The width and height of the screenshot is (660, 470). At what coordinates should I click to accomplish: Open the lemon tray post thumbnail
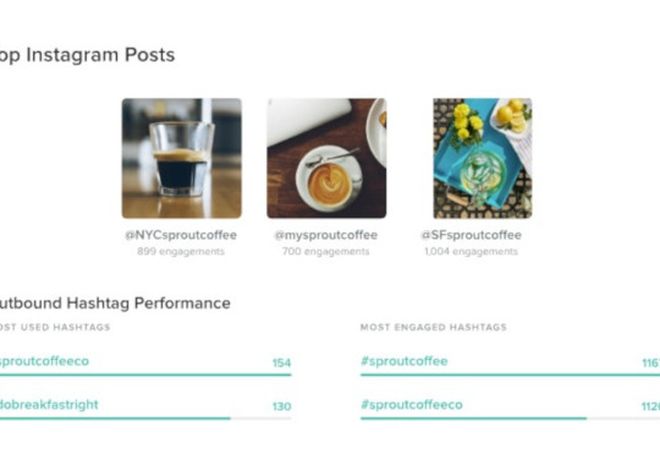click(483, 158)
